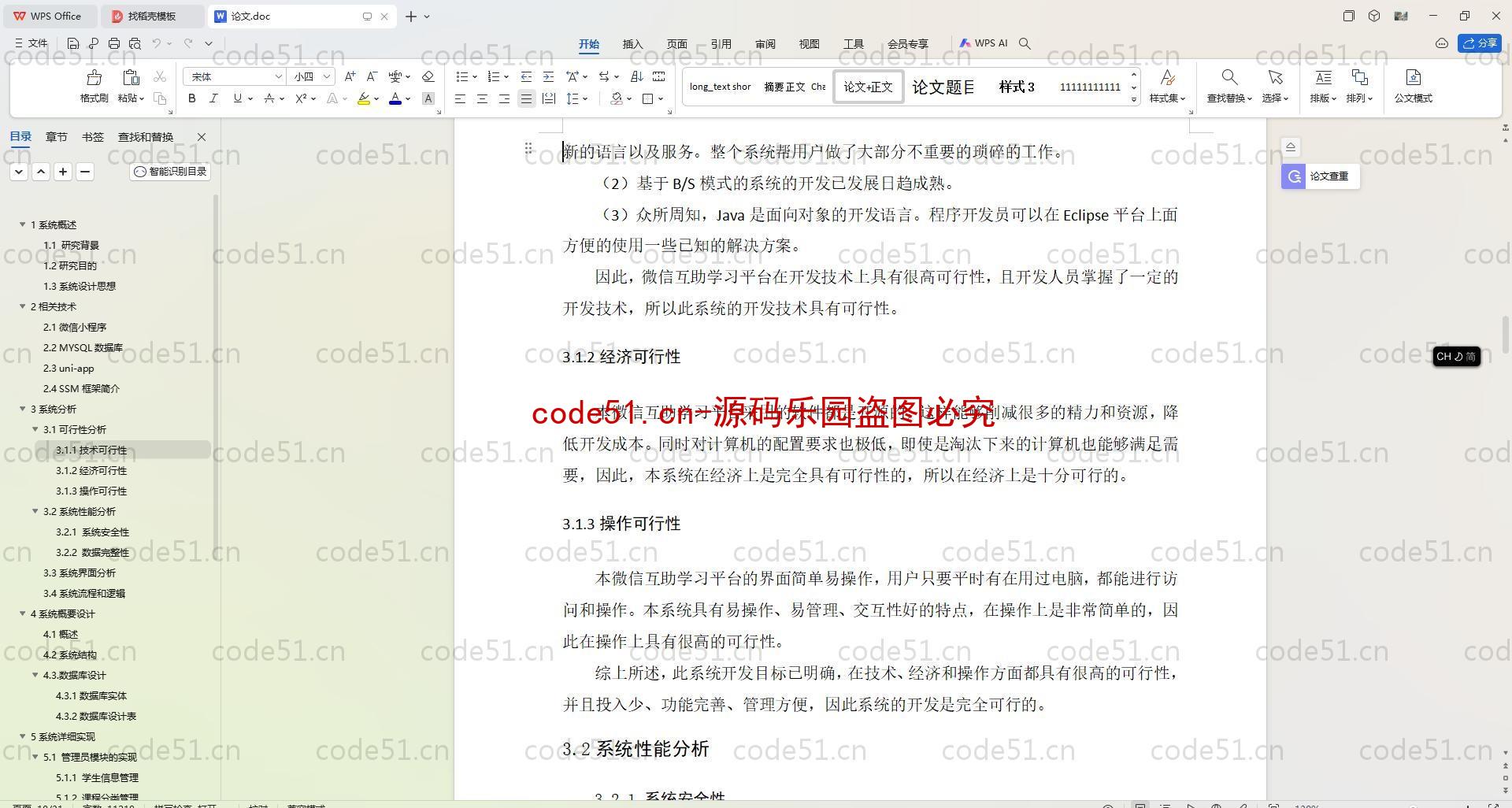This screenshot has width=1512, height=808.
Task: Click the Format Painter (格式刷) icon
Action: click(x=94, y=77)
